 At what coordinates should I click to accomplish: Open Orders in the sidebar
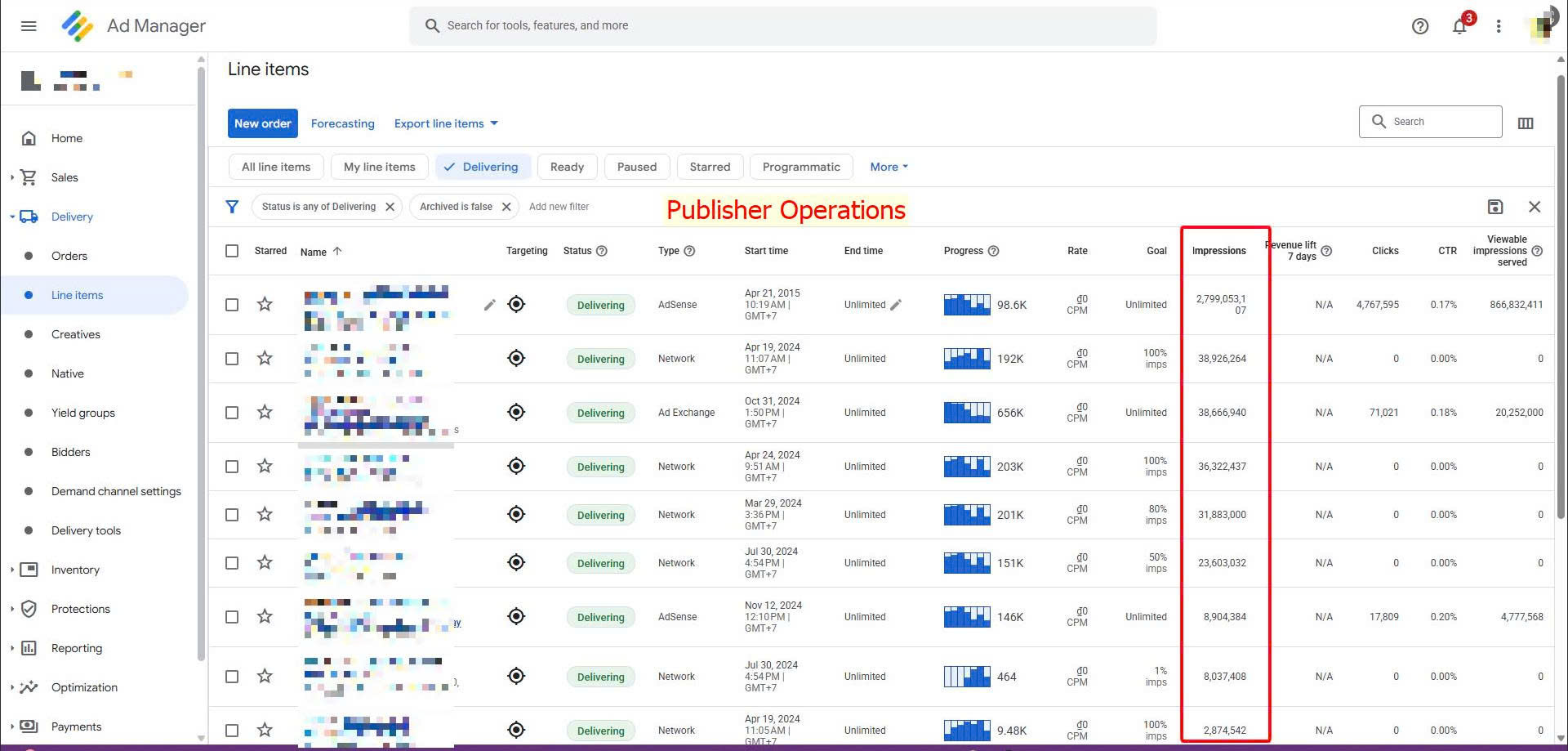pos(69,256)
